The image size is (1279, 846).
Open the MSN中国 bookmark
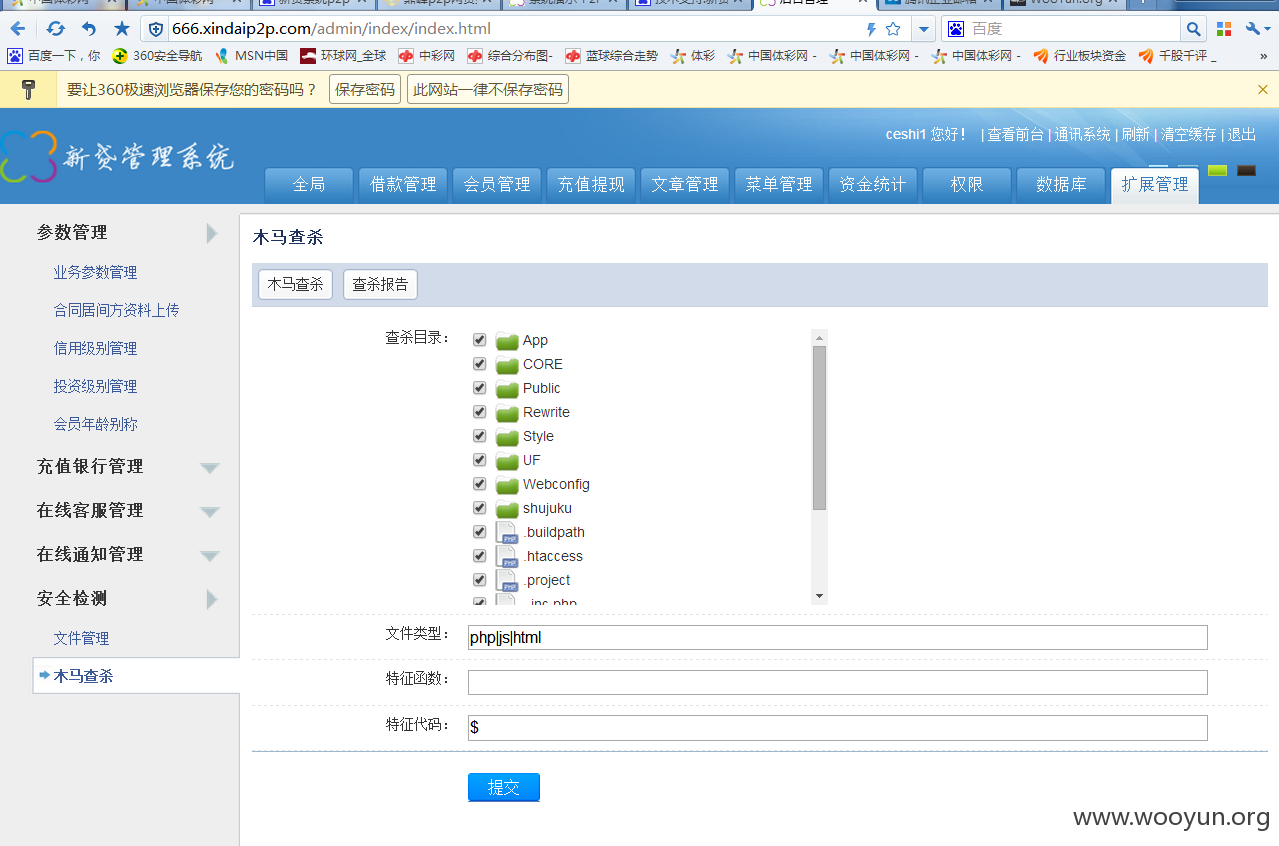pyautogui.click(x=251, y=56)
